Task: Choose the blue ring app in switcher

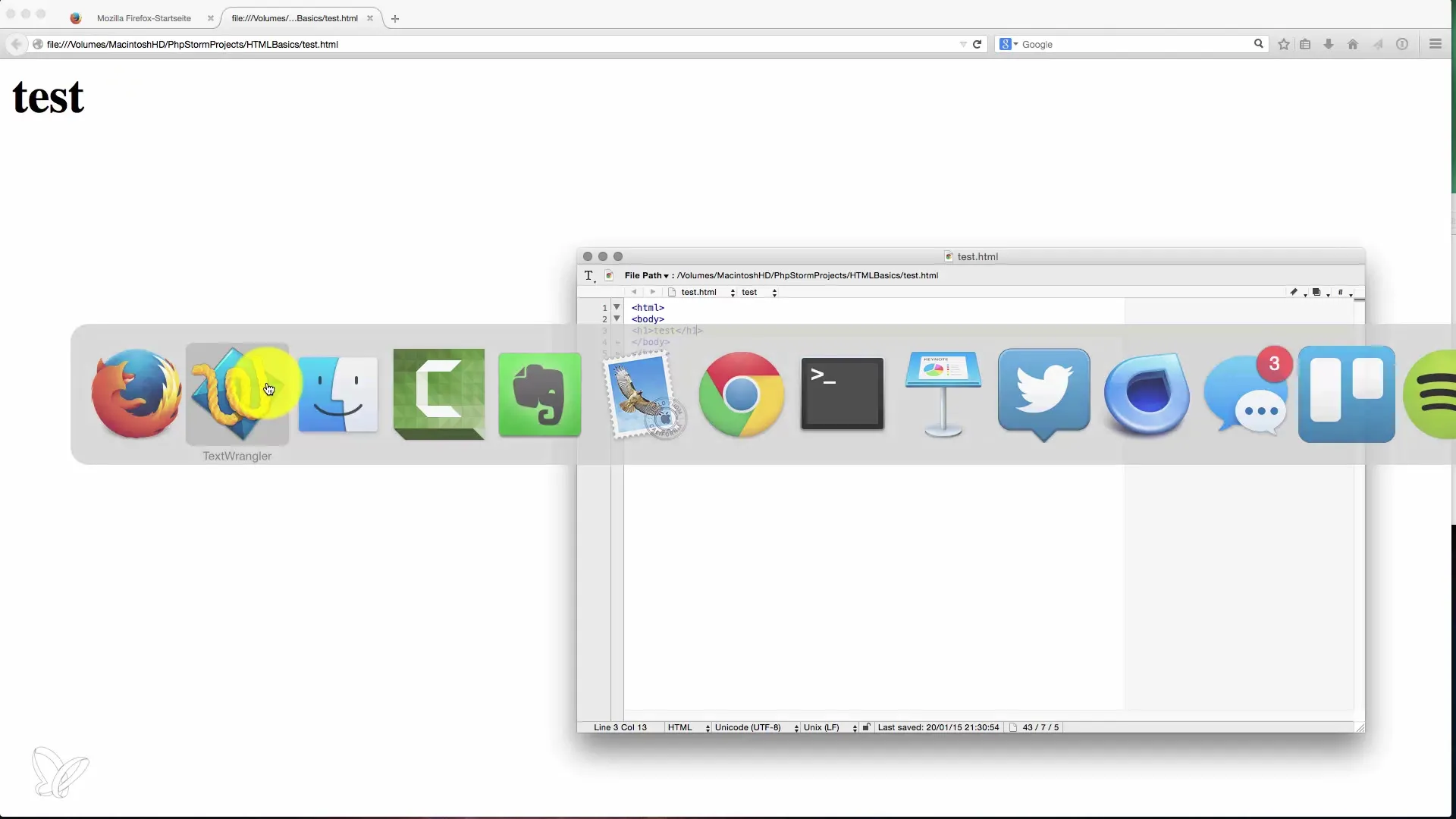Action: [x=1147, y=394]
